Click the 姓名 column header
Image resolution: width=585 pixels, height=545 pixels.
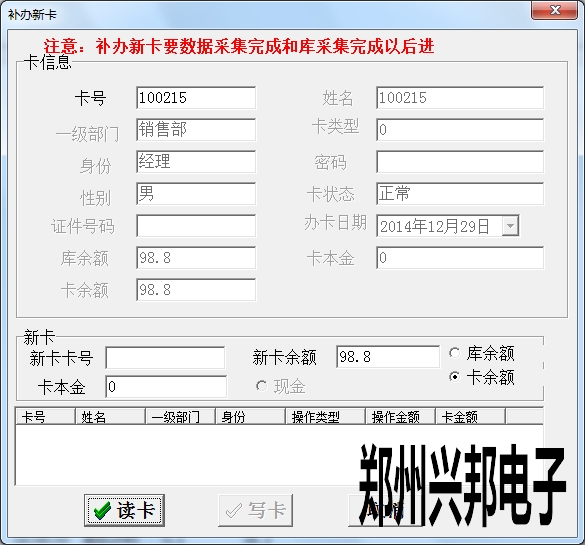(x=110, y=416)
